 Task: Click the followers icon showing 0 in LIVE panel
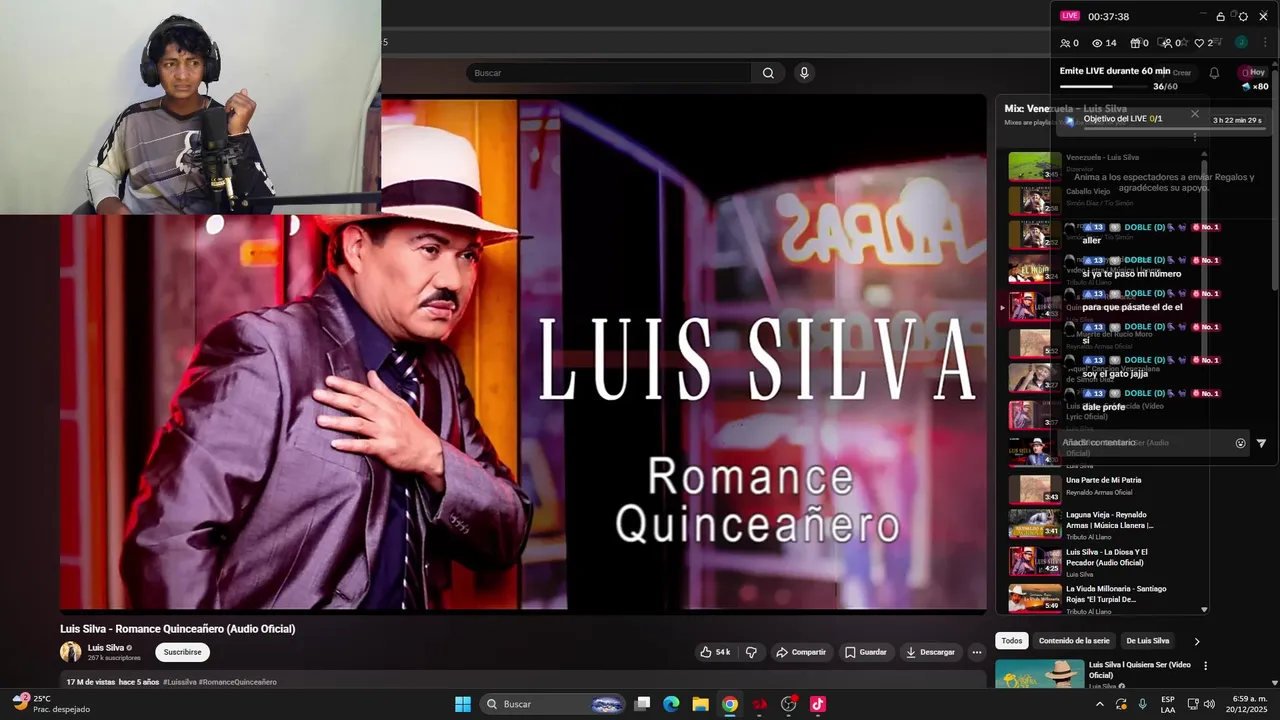coord(1171,43)
